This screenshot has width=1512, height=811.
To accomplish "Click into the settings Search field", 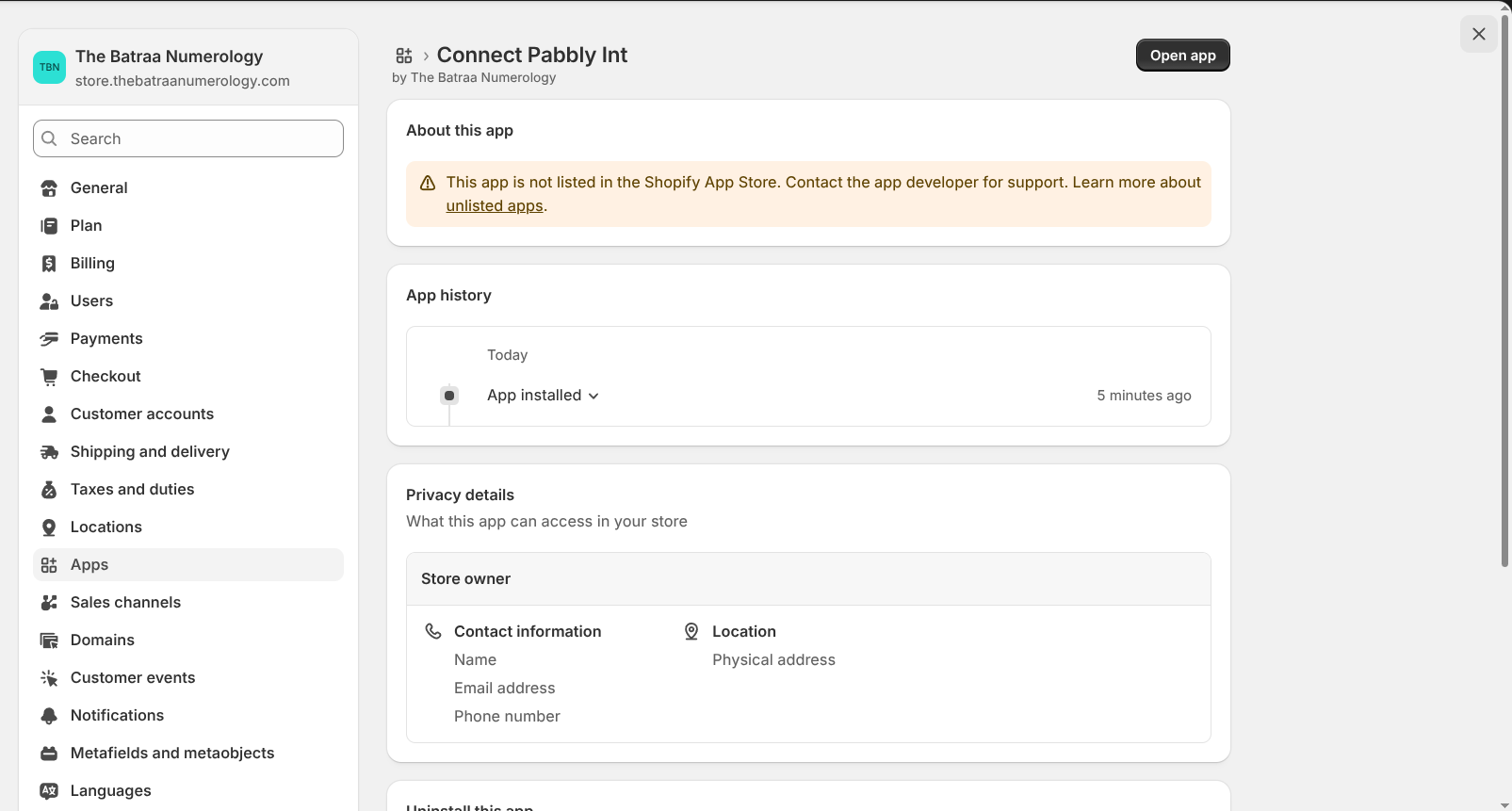I will click(188, 138).
